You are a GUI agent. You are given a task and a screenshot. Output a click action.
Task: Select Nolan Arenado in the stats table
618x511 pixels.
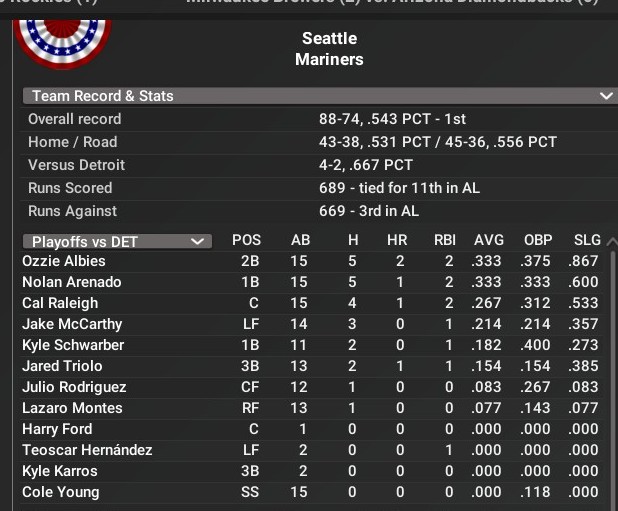click(72, 282)
